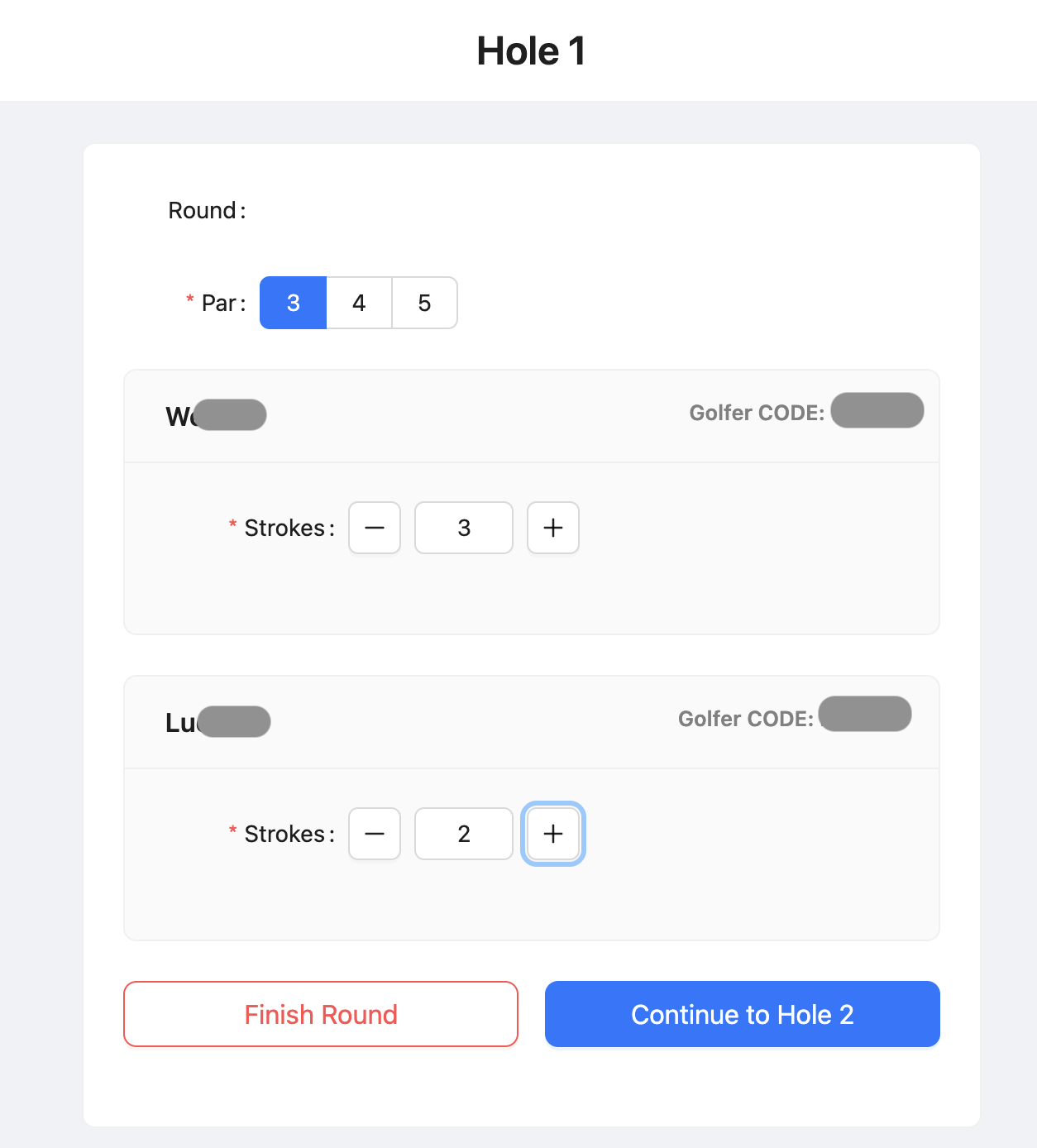This screenshot has width=1037, height=1148.
Task: Click the Hole 1 header tab
Action: pos(530,50)
